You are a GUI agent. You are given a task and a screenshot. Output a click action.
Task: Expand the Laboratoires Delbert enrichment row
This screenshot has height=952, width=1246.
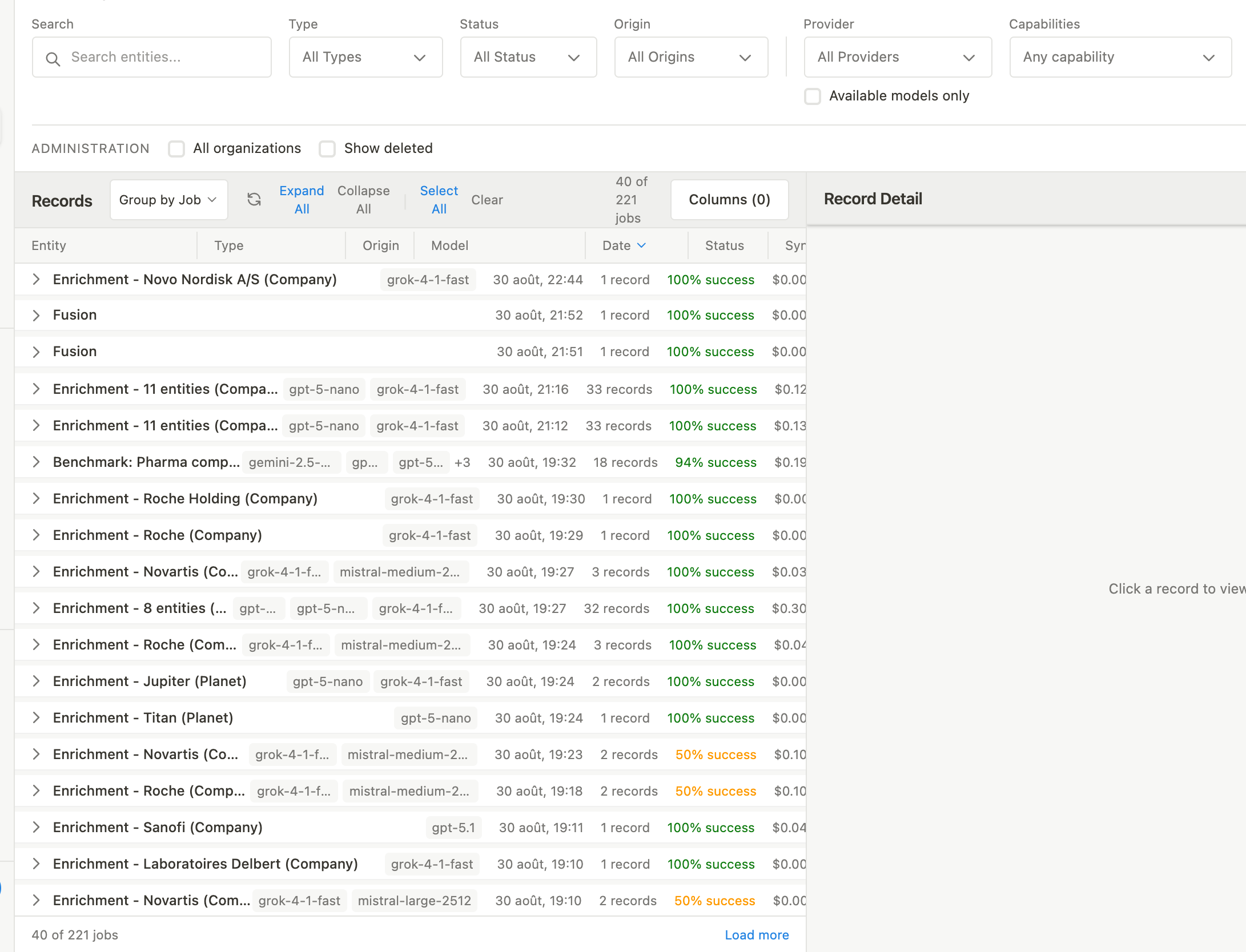36,864
